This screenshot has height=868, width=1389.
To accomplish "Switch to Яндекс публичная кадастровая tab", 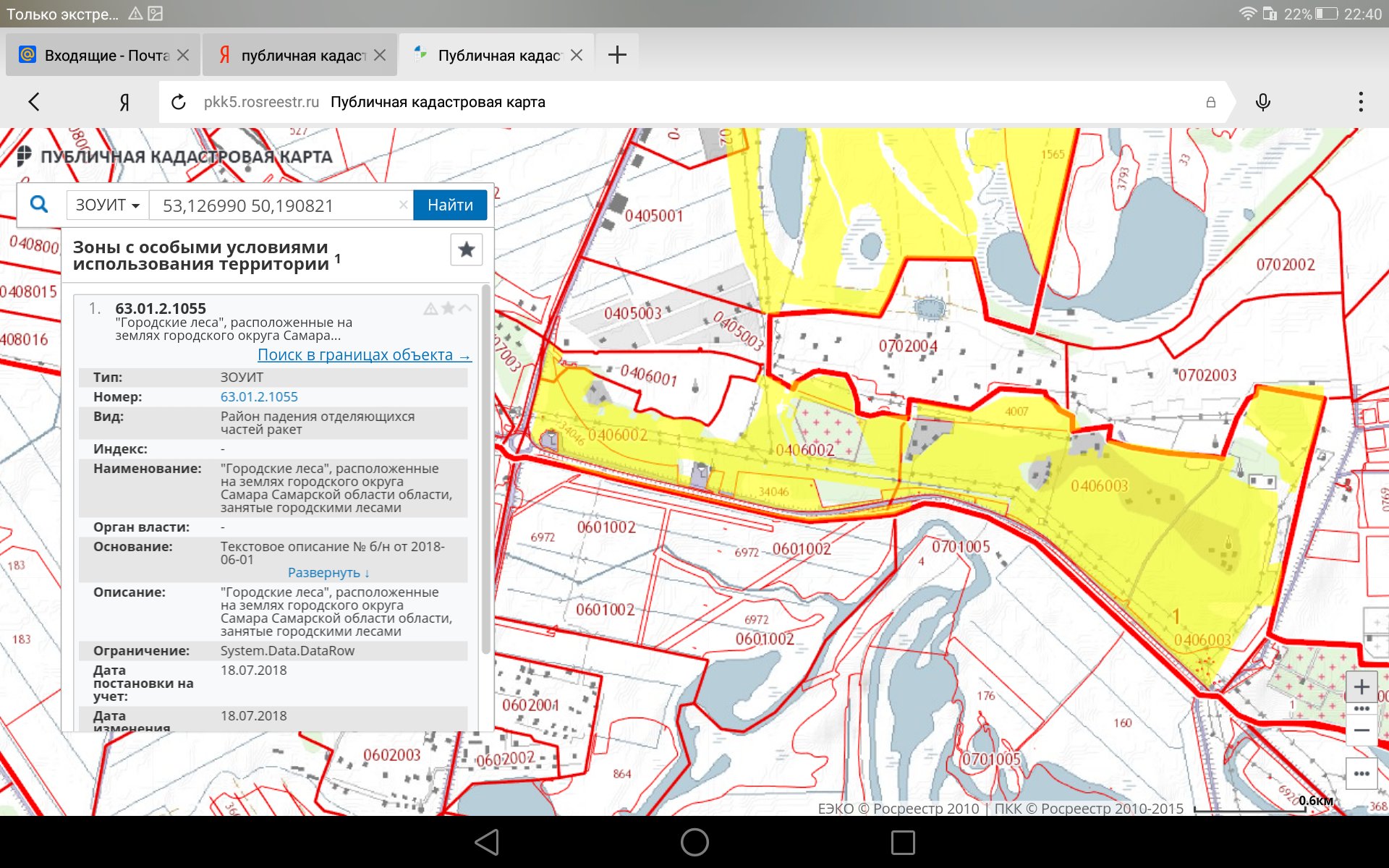I will (302, 56).
